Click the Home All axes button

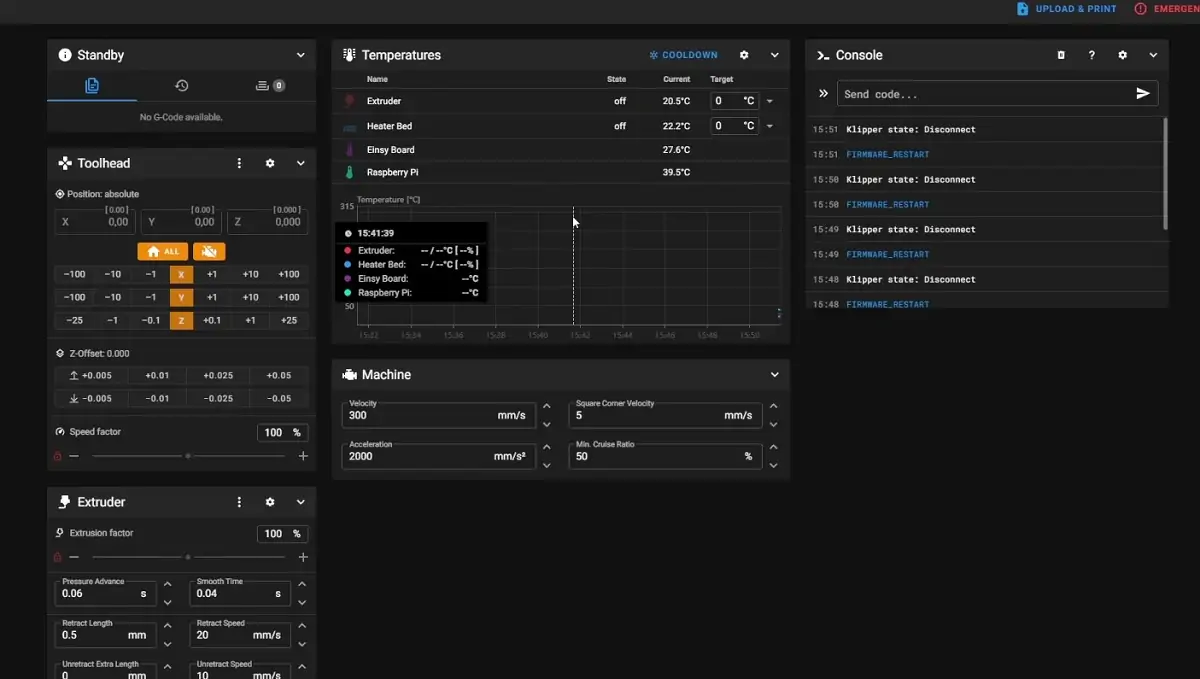pyautogui.click(x=163, y=251)
